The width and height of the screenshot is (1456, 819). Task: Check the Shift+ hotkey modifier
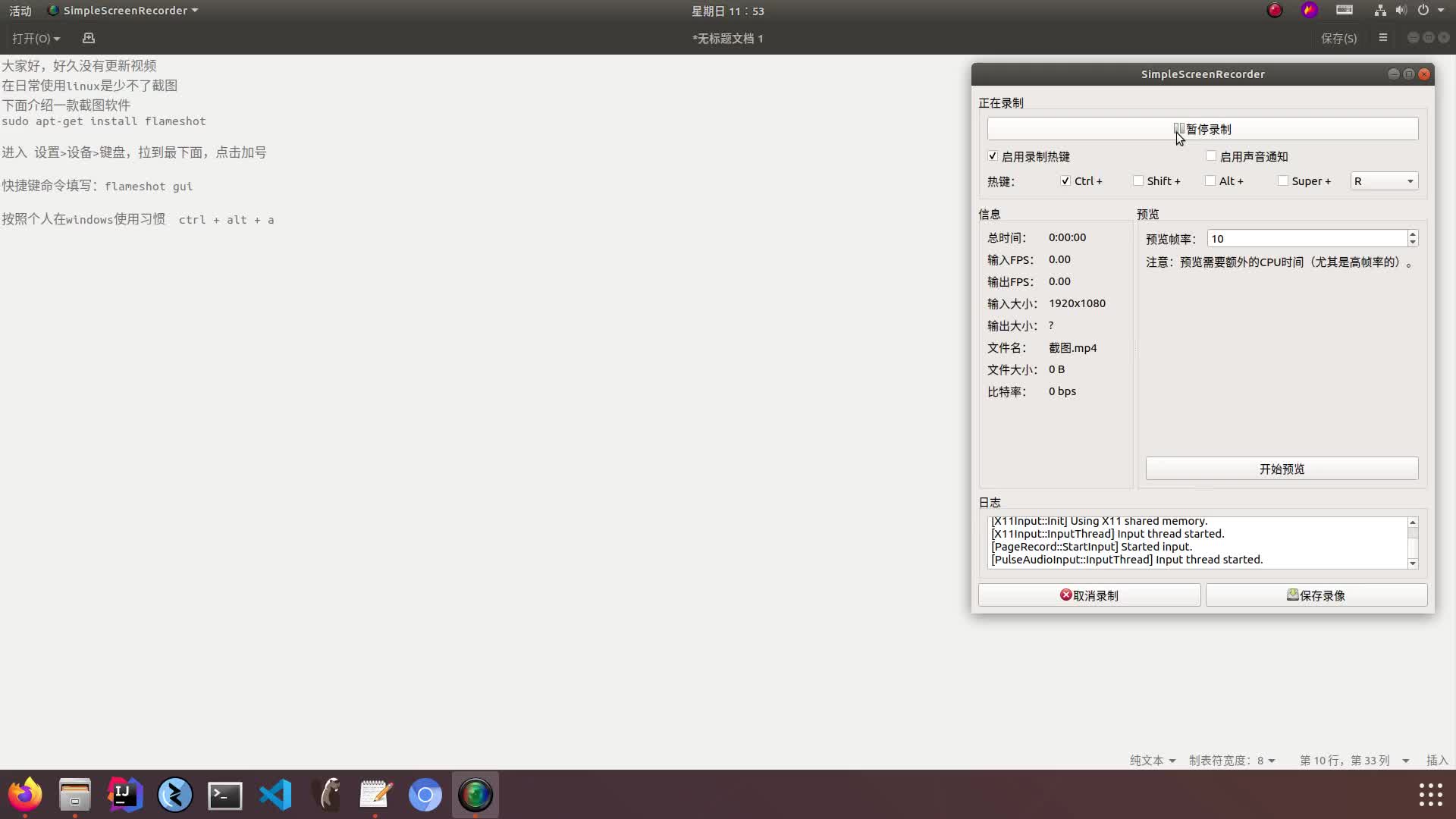(x=1138, y=180)
